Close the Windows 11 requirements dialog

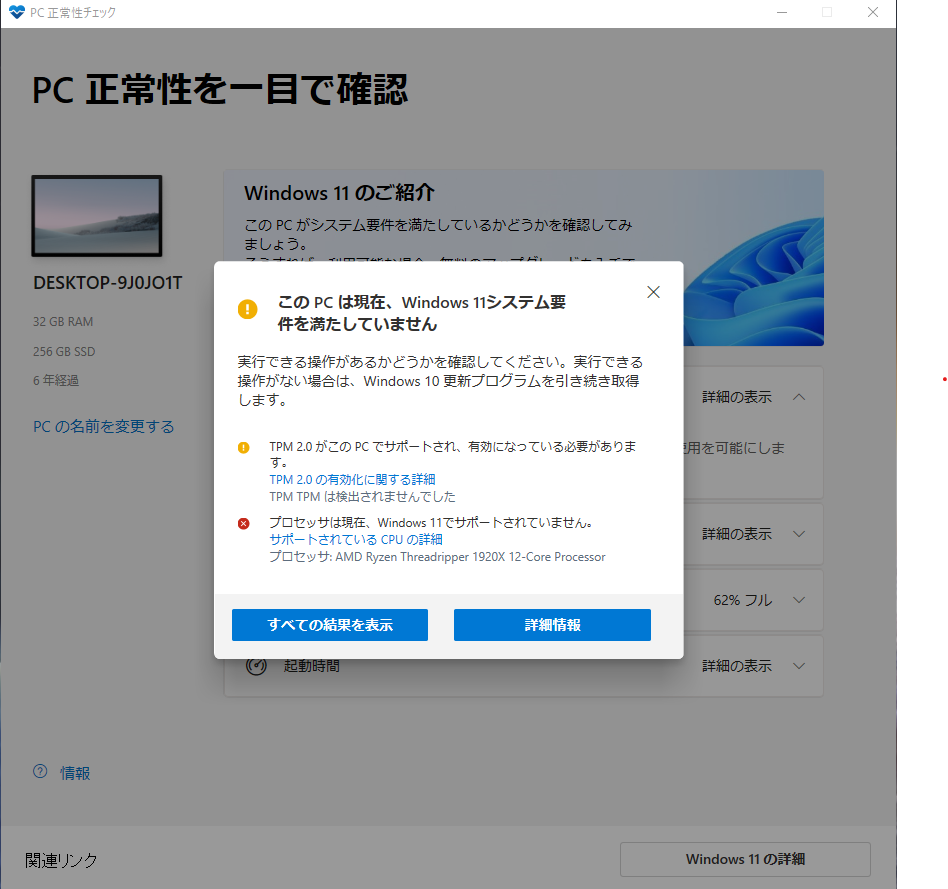653,292
